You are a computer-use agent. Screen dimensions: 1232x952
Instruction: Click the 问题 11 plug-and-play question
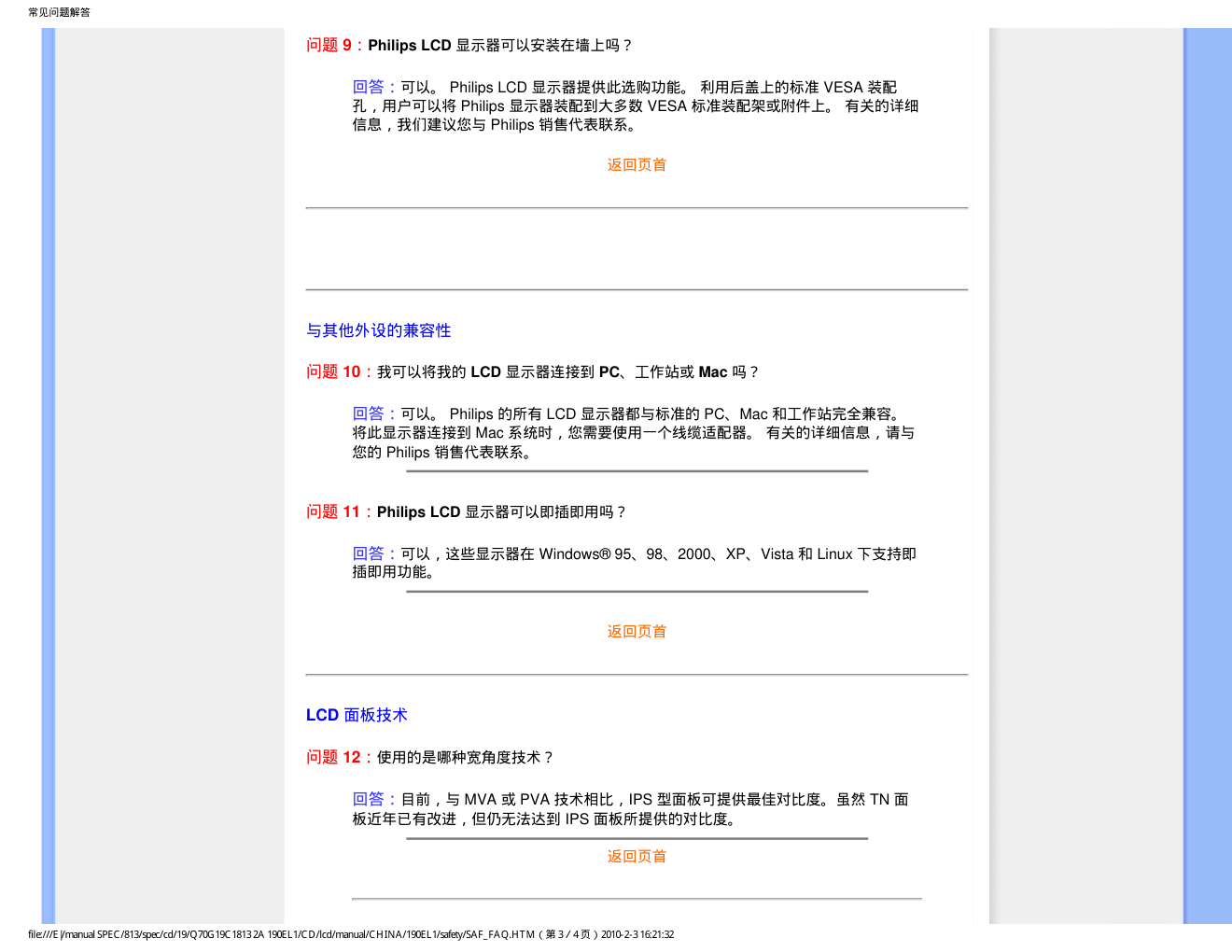(467, 511)
